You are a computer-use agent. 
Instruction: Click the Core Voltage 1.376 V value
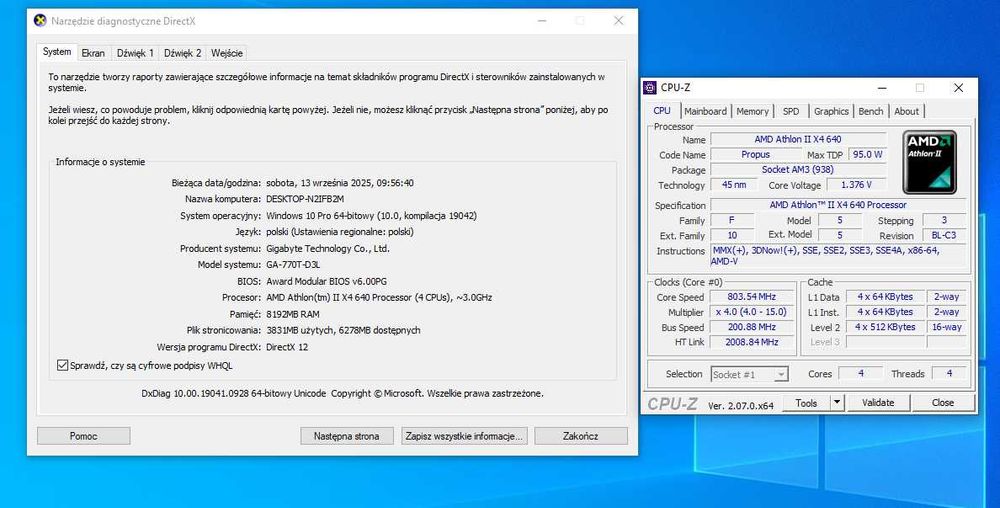(857, 185)
